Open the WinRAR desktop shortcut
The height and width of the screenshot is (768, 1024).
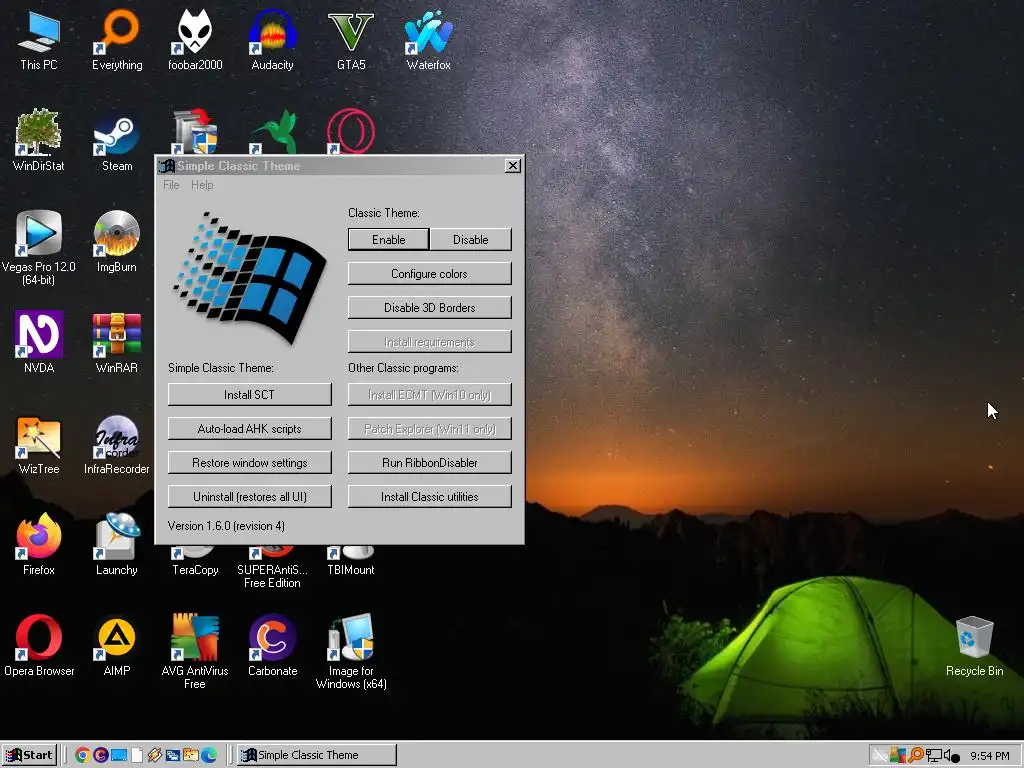(x=117, y=342)
